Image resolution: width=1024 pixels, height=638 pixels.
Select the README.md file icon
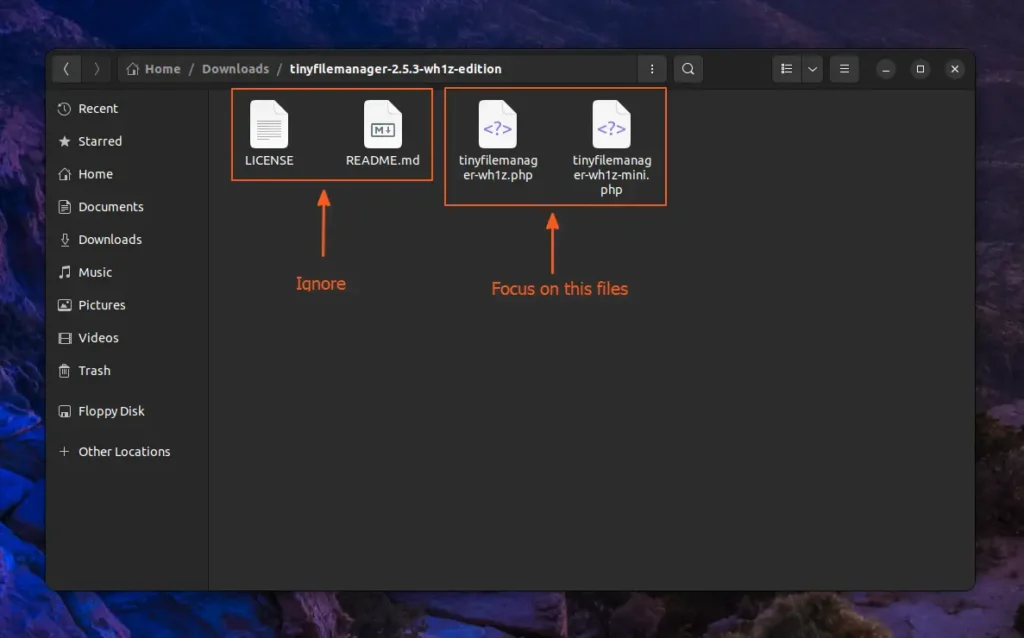click(x=382, y=125)
